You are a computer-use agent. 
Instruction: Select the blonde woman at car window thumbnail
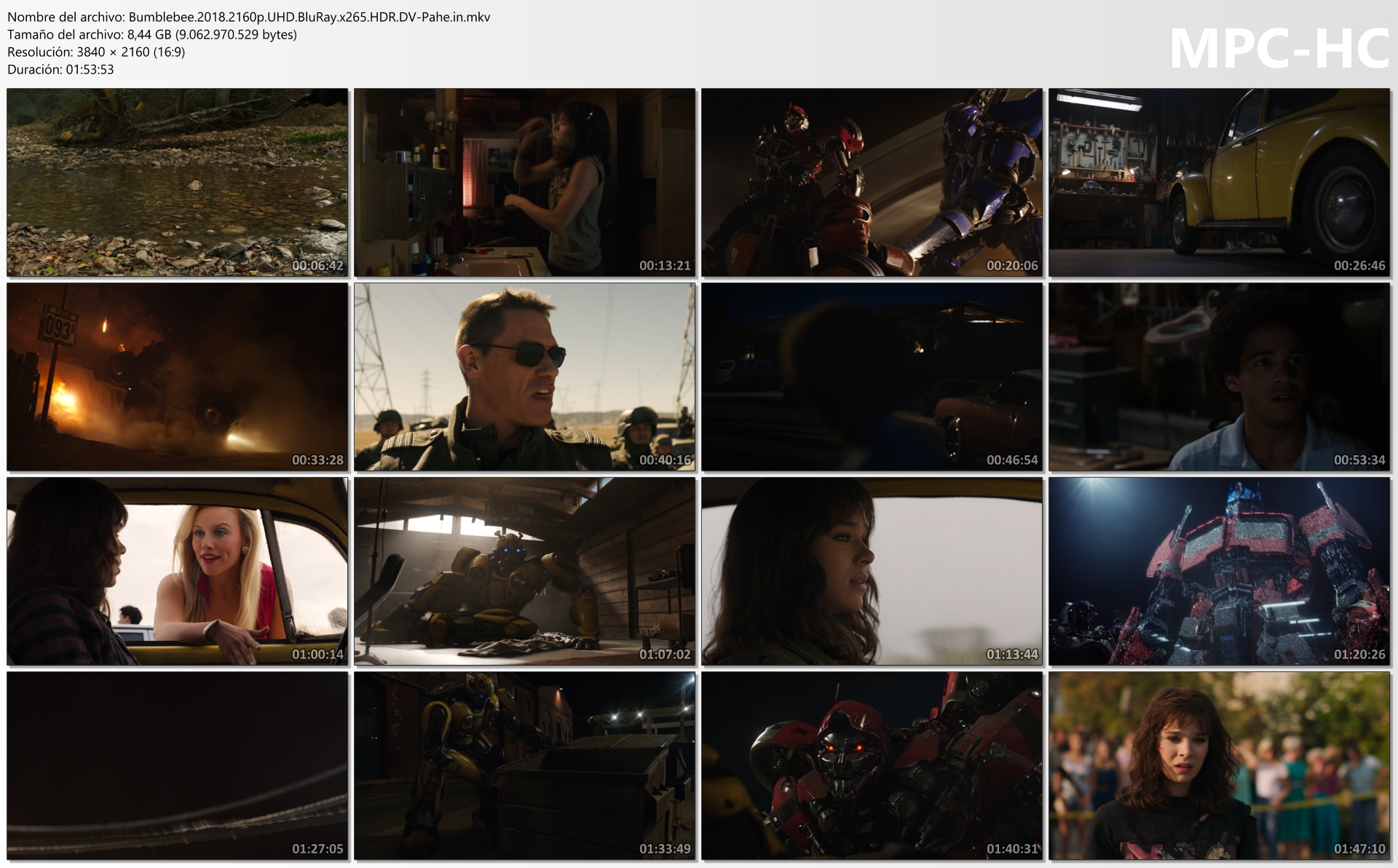(177, 571)
